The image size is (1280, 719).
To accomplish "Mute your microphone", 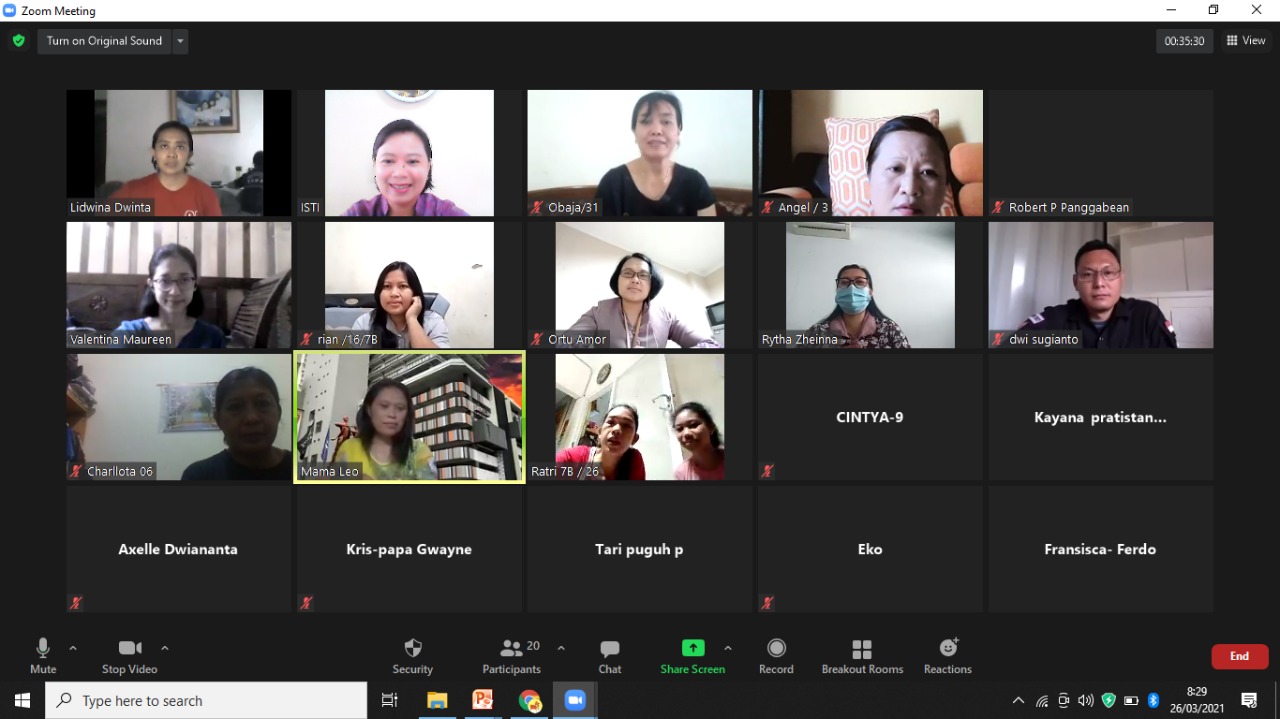I will 43,656.
